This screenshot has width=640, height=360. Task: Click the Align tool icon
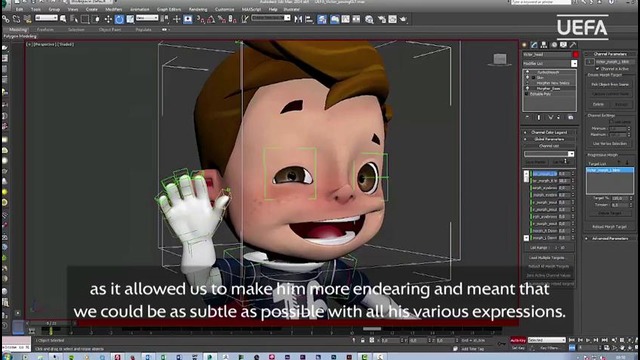tap(309, 19)
